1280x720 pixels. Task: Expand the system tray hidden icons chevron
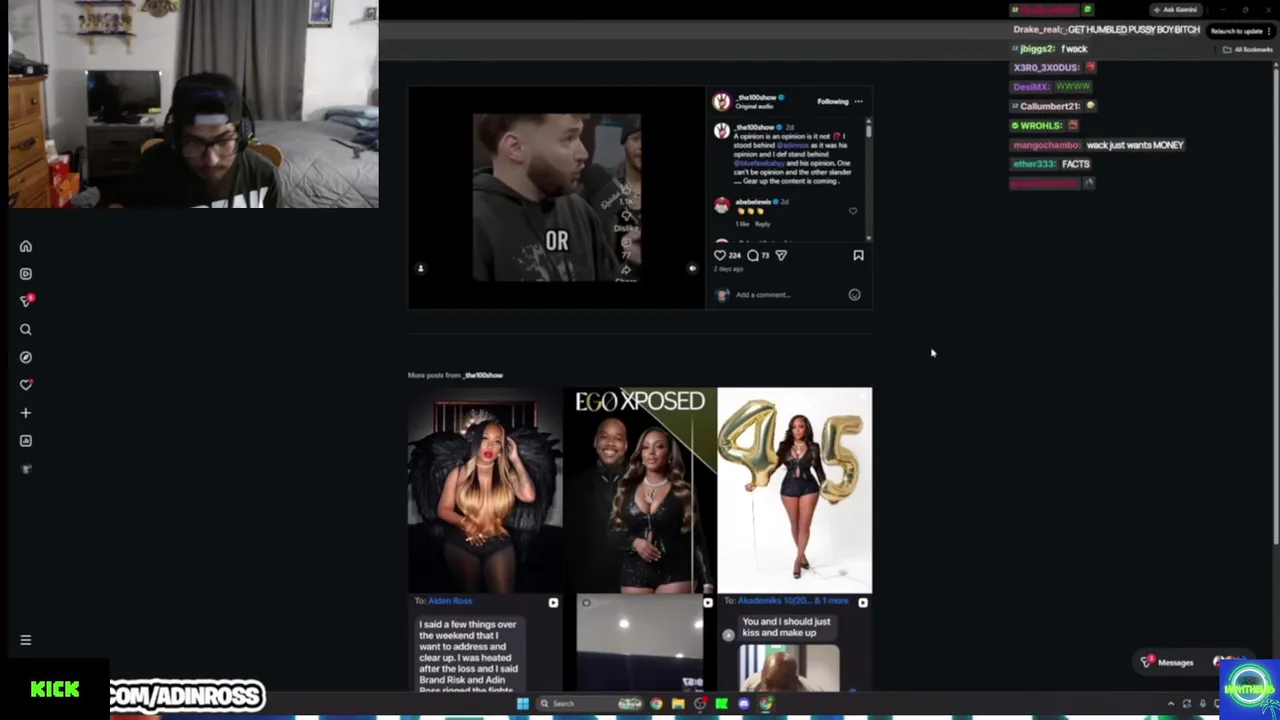(x=1171, y=704)
